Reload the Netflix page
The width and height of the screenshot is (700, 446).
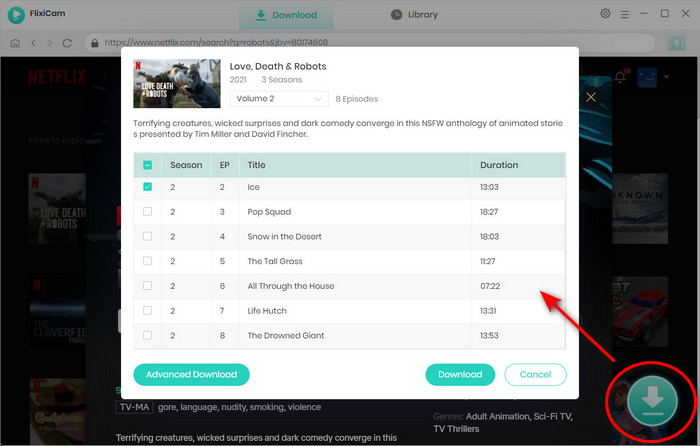click(x=67, y=43)
